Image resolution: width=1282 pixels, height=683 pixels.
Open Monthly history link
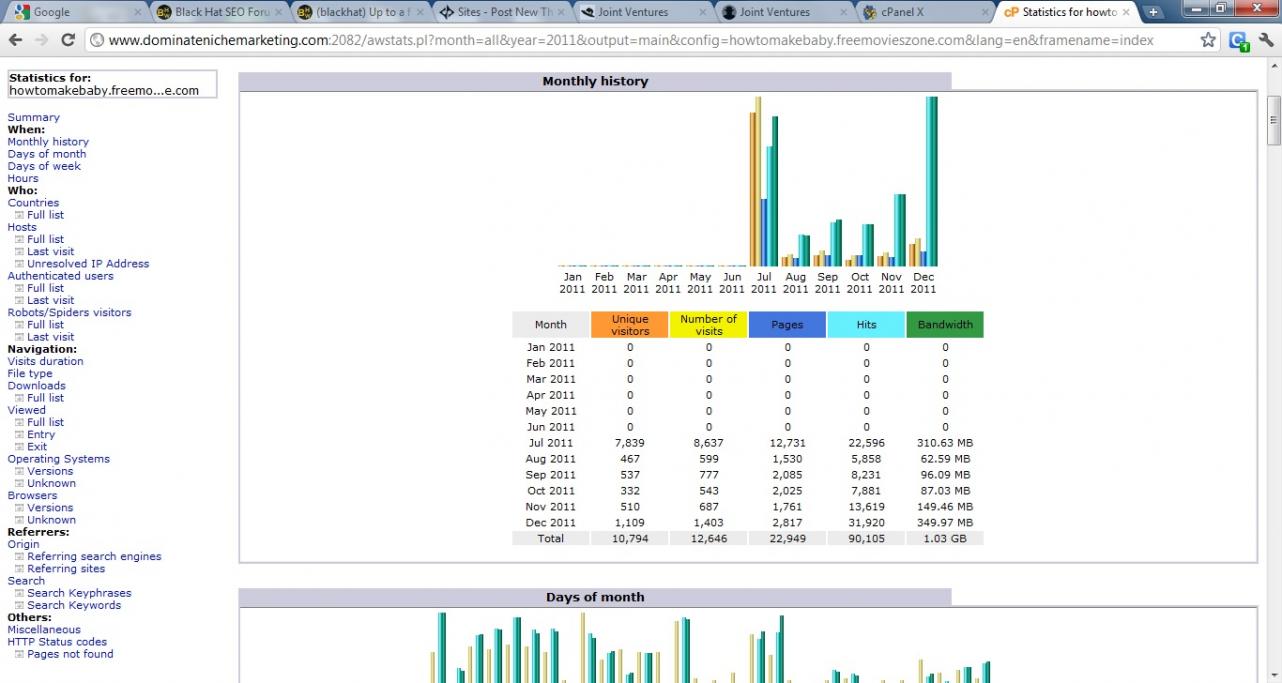pos(48,142)
